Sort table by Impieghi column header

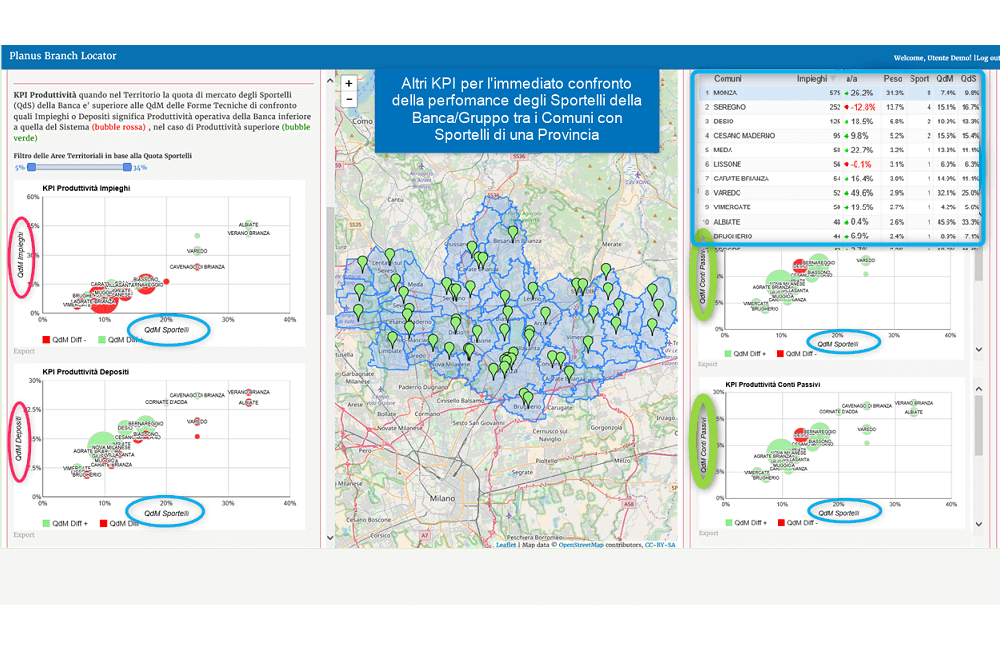click(x=811, y=78)
